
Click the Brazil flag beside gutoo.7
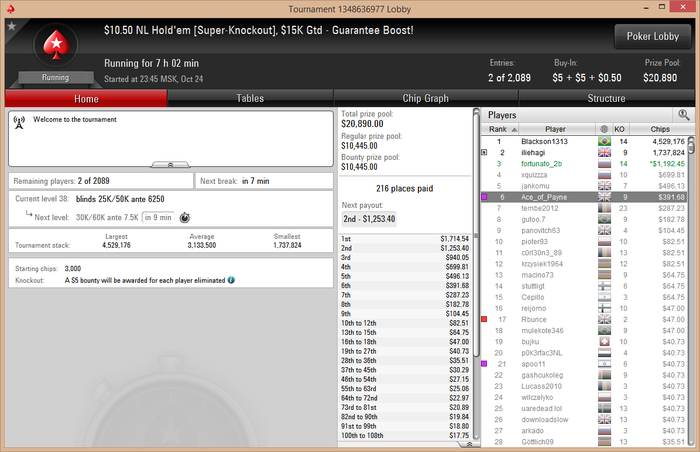(604, 219)
